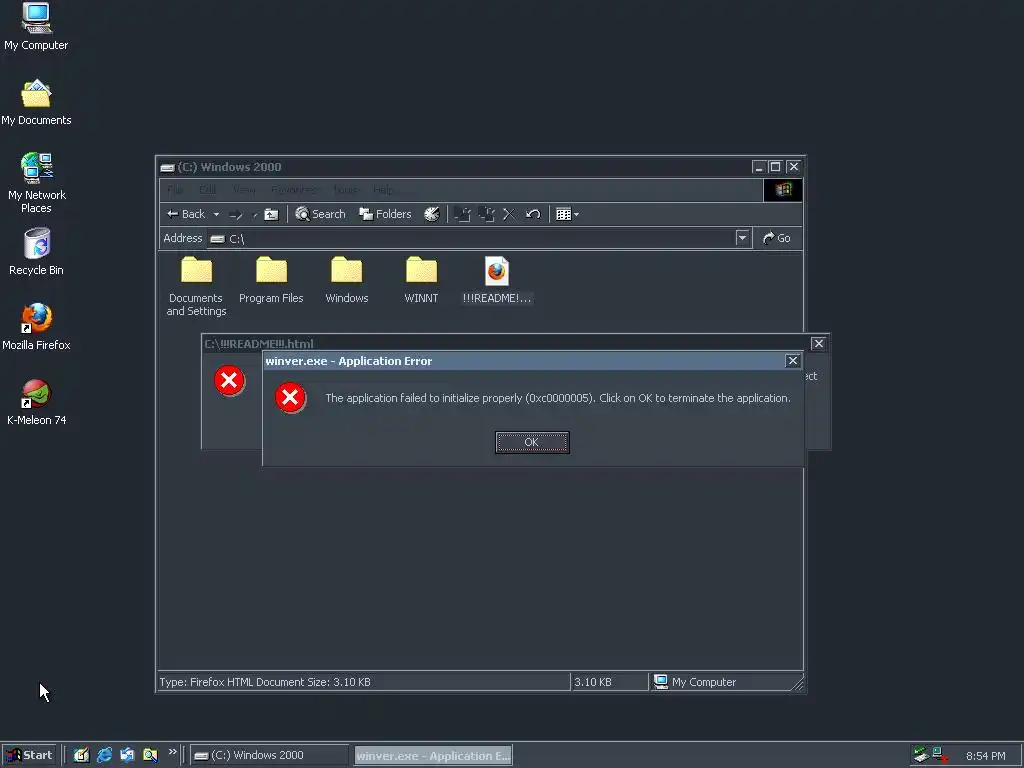Maximize the (C:) Windows 2000 window

point(775,167)
